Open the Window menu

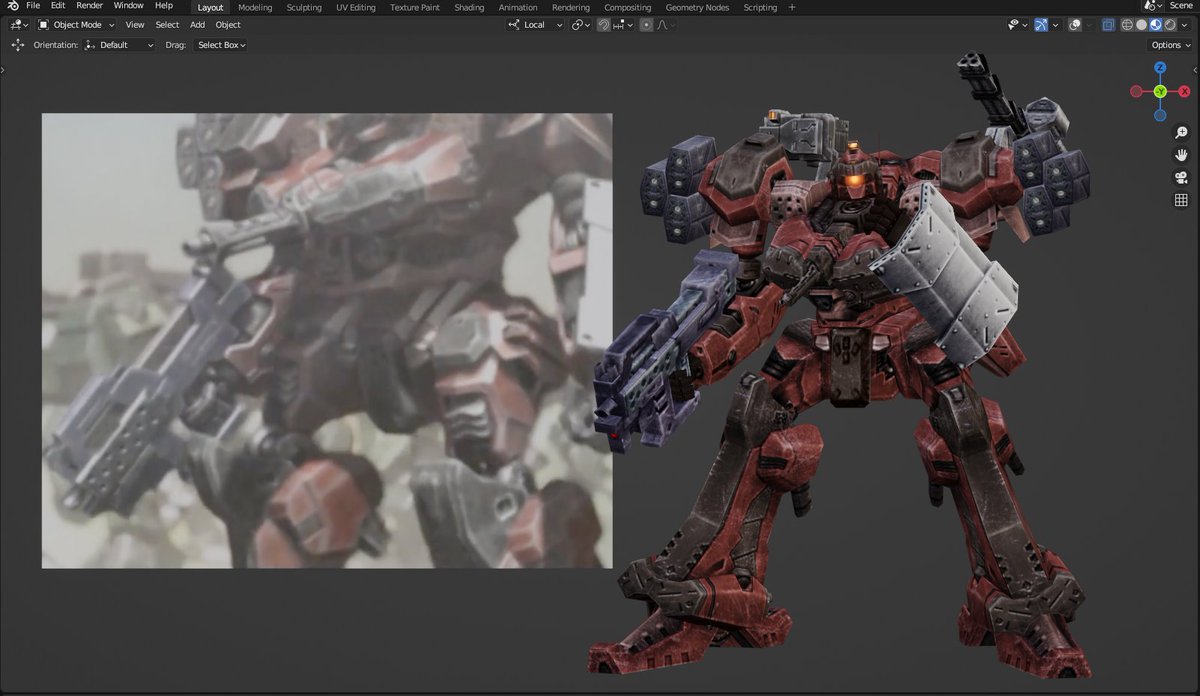(x=129, y=6)
